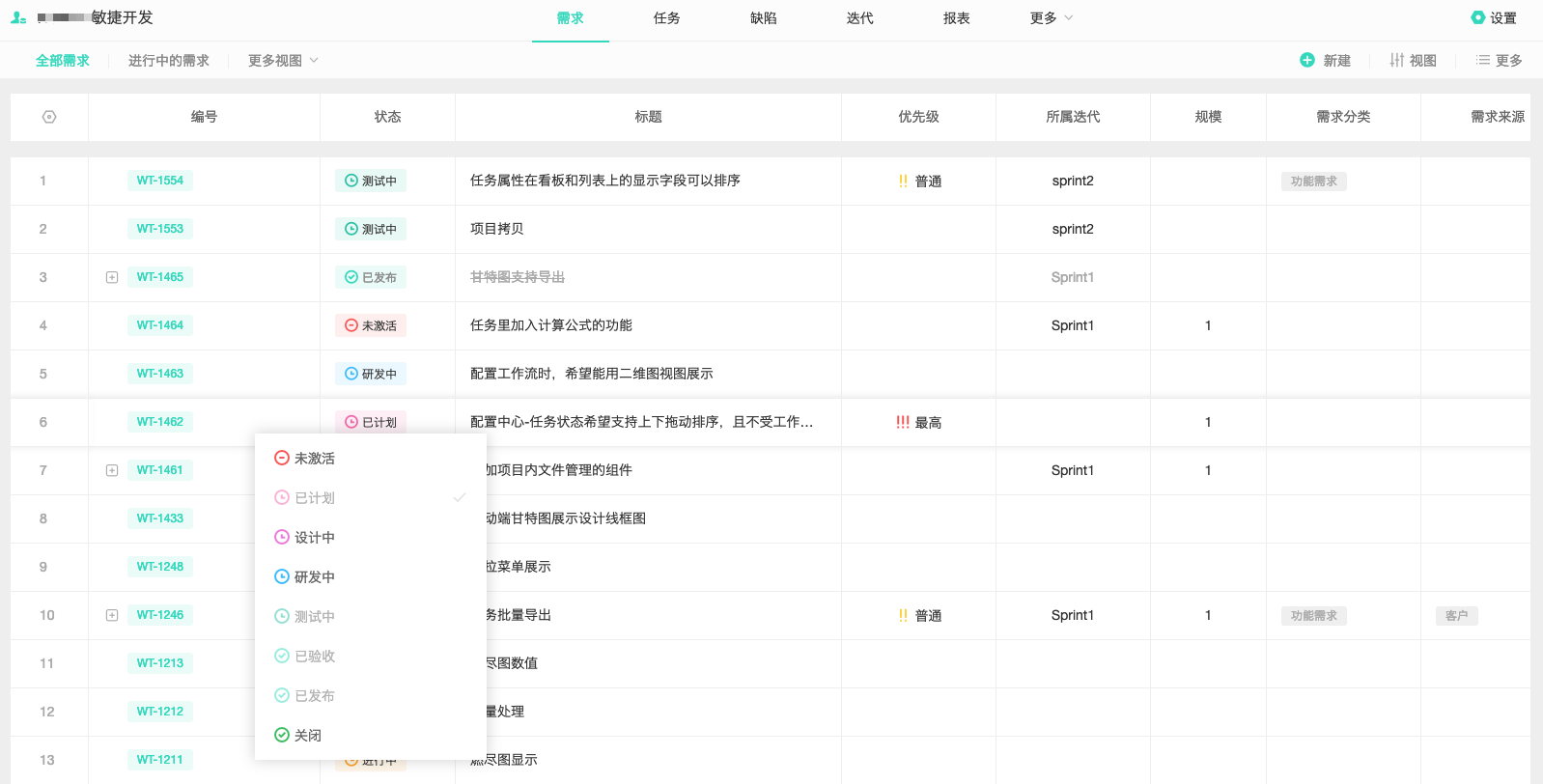Open requirement WT-1465

point(160,277)
